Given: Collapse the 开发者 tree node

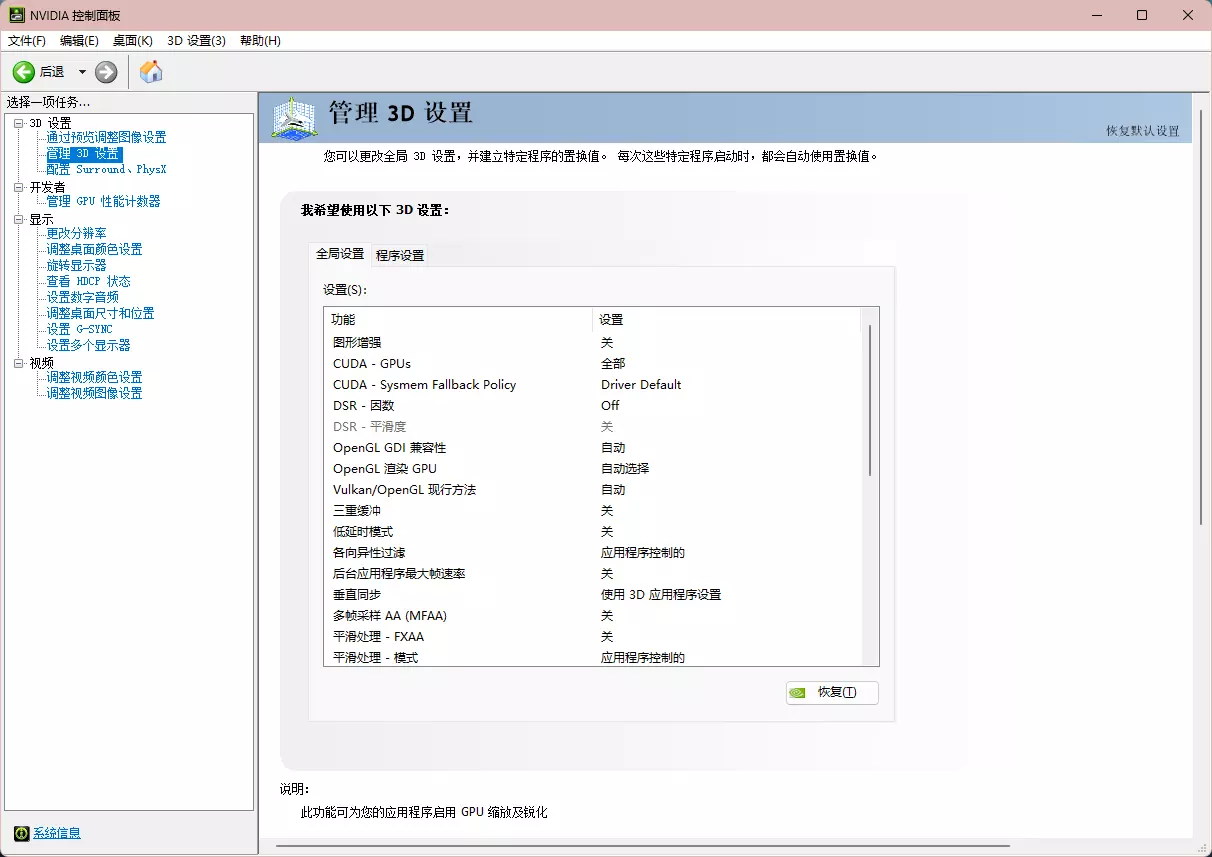Looking at the screenshot, I should click(18, 187).
